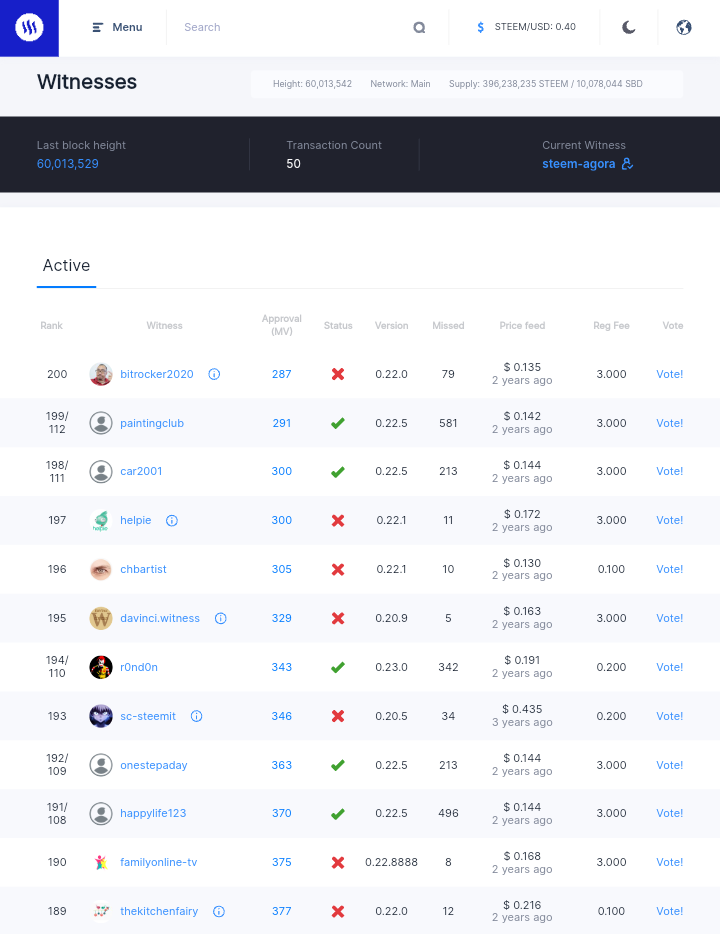
Task: Vote for r0nd0n
Action: click(x=669, y=667)
